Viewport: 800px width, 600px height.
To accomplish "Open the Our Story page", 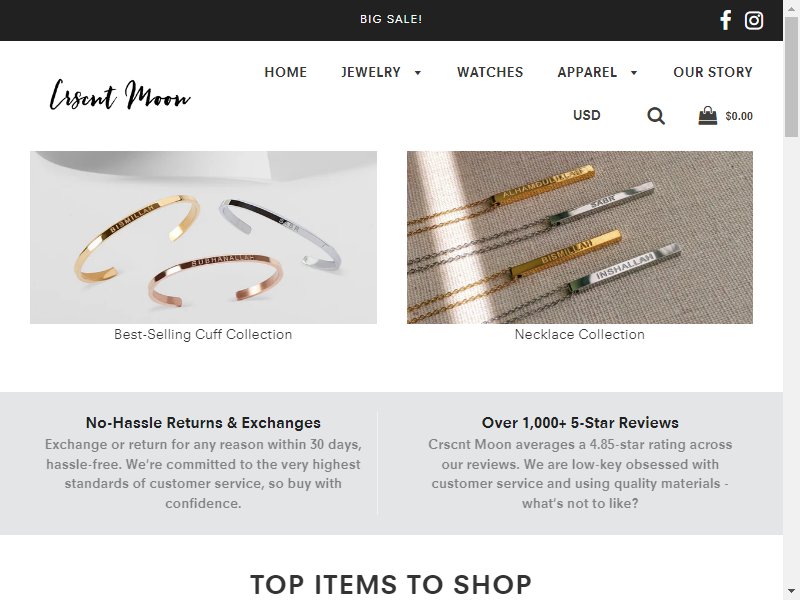I will [x=713, y=72].
